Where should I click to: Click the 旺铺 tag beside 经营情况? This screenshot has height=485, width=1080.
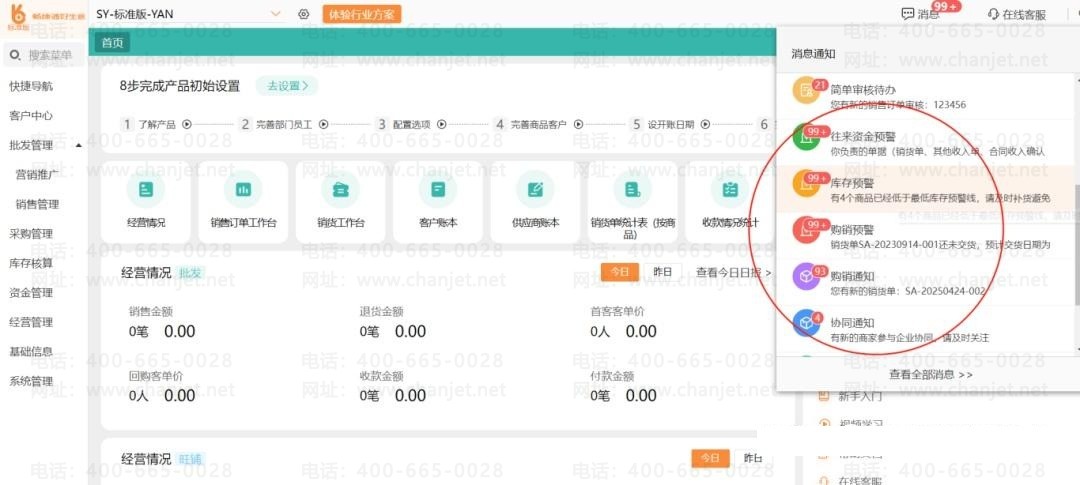[x=191, y=459]
